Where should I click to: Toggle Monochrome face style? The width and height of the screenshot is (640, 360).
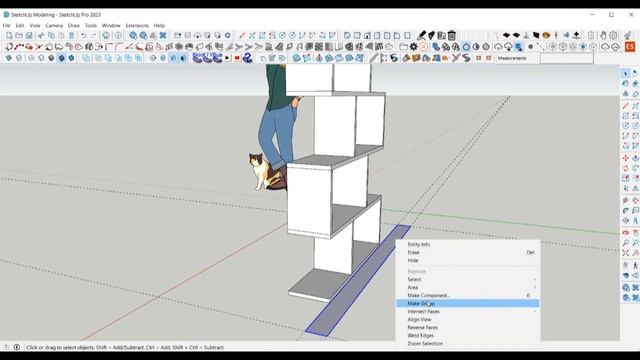[71, 58]
